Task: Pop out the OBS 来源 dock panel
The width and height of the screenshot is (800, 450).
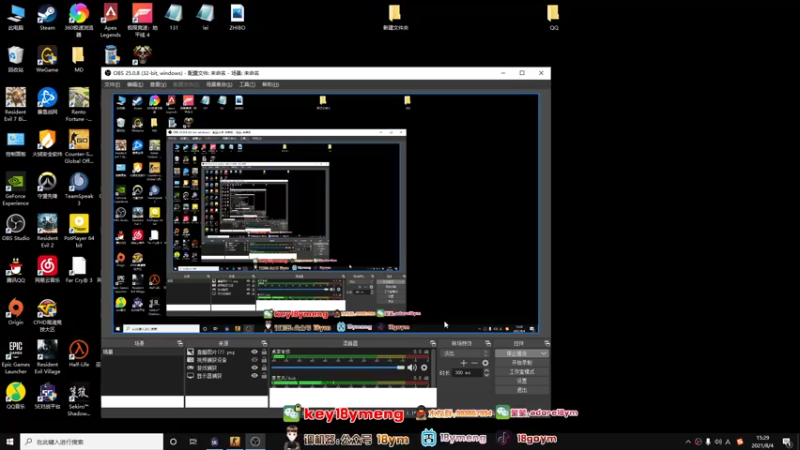Action: click(264, 343)
